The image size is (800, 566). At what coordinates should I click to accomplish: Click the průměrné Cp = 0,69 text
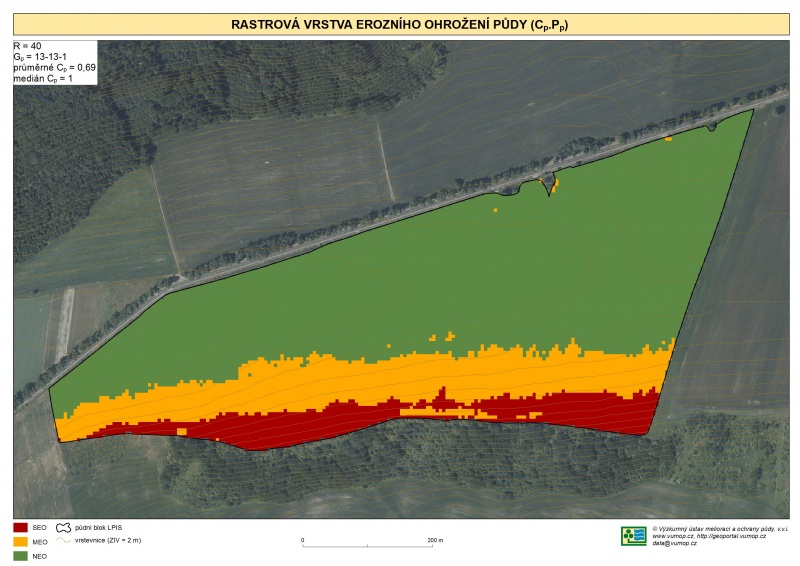tap(53, 67)
